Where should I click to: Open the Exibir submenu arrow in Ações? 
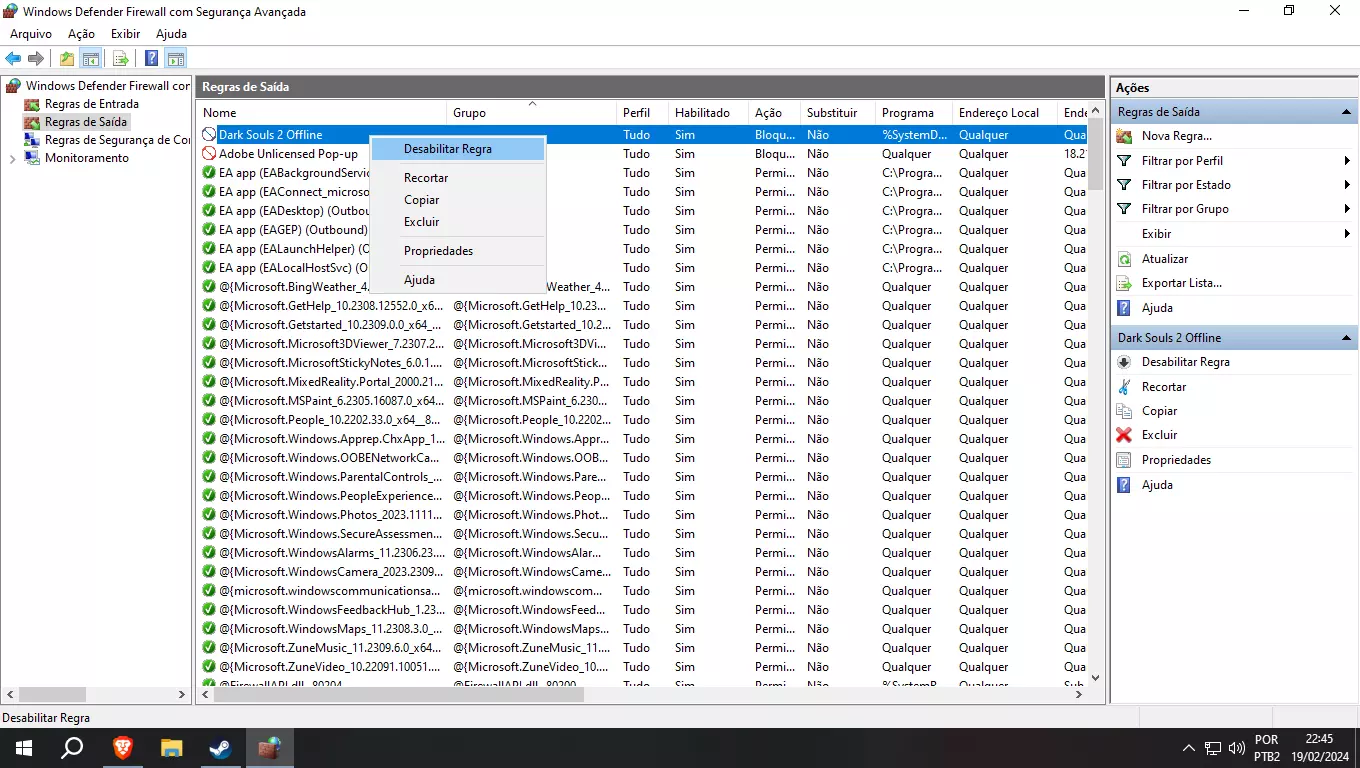[x=1347, y=234]
